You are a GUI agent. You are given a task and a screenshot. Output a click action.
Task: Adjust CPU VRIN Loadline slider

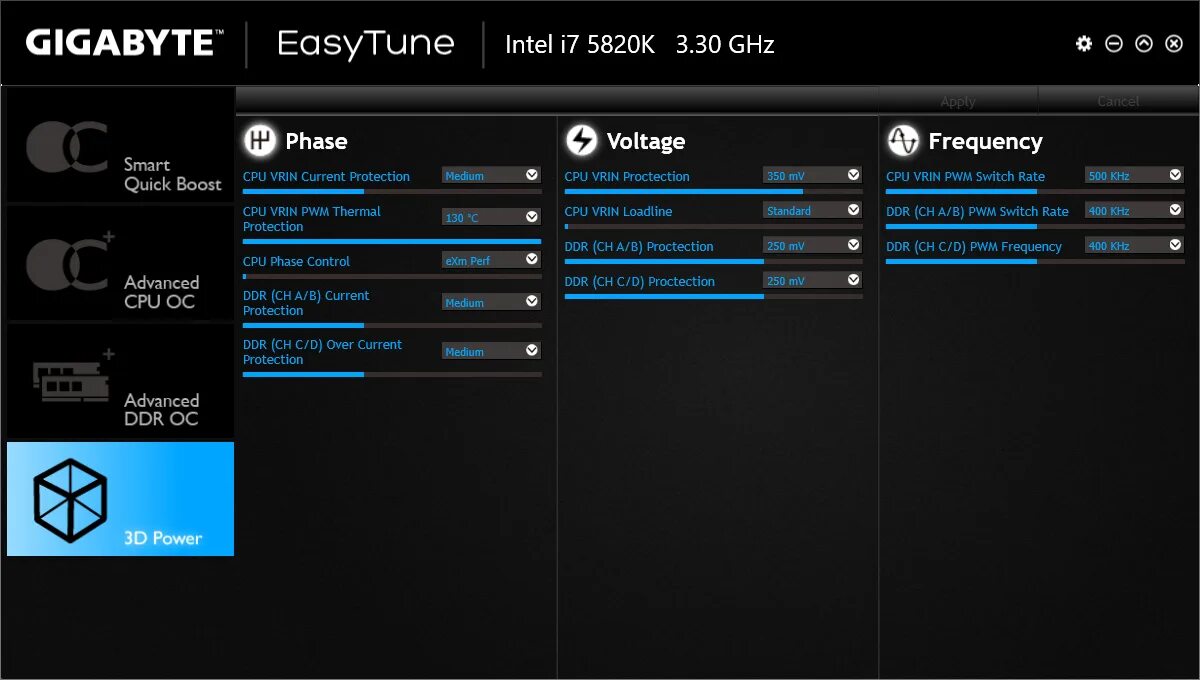coord(714,226)
